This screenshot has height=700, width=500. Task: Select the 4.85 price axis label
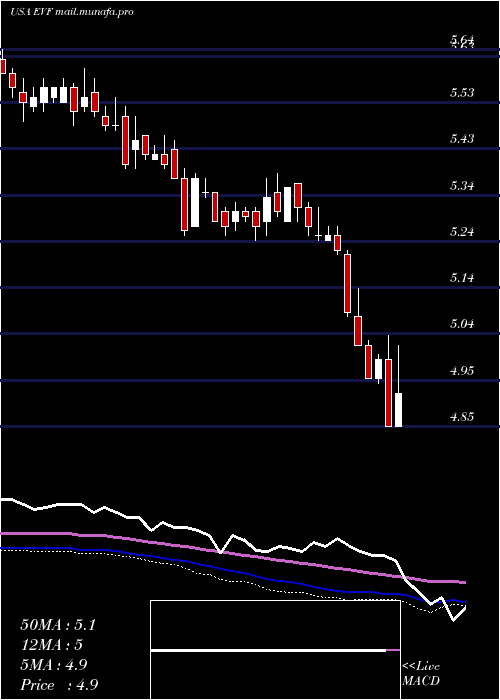click(462, 417)
